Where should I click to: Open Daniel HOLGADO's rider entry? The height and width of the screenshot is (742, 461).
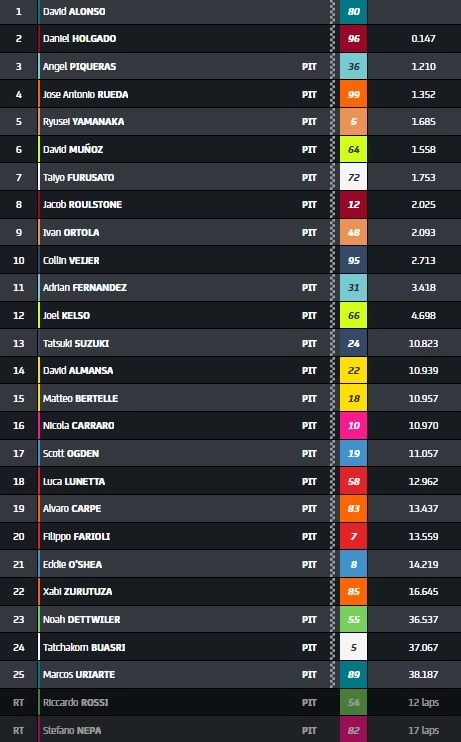click(x=80, y=39)
